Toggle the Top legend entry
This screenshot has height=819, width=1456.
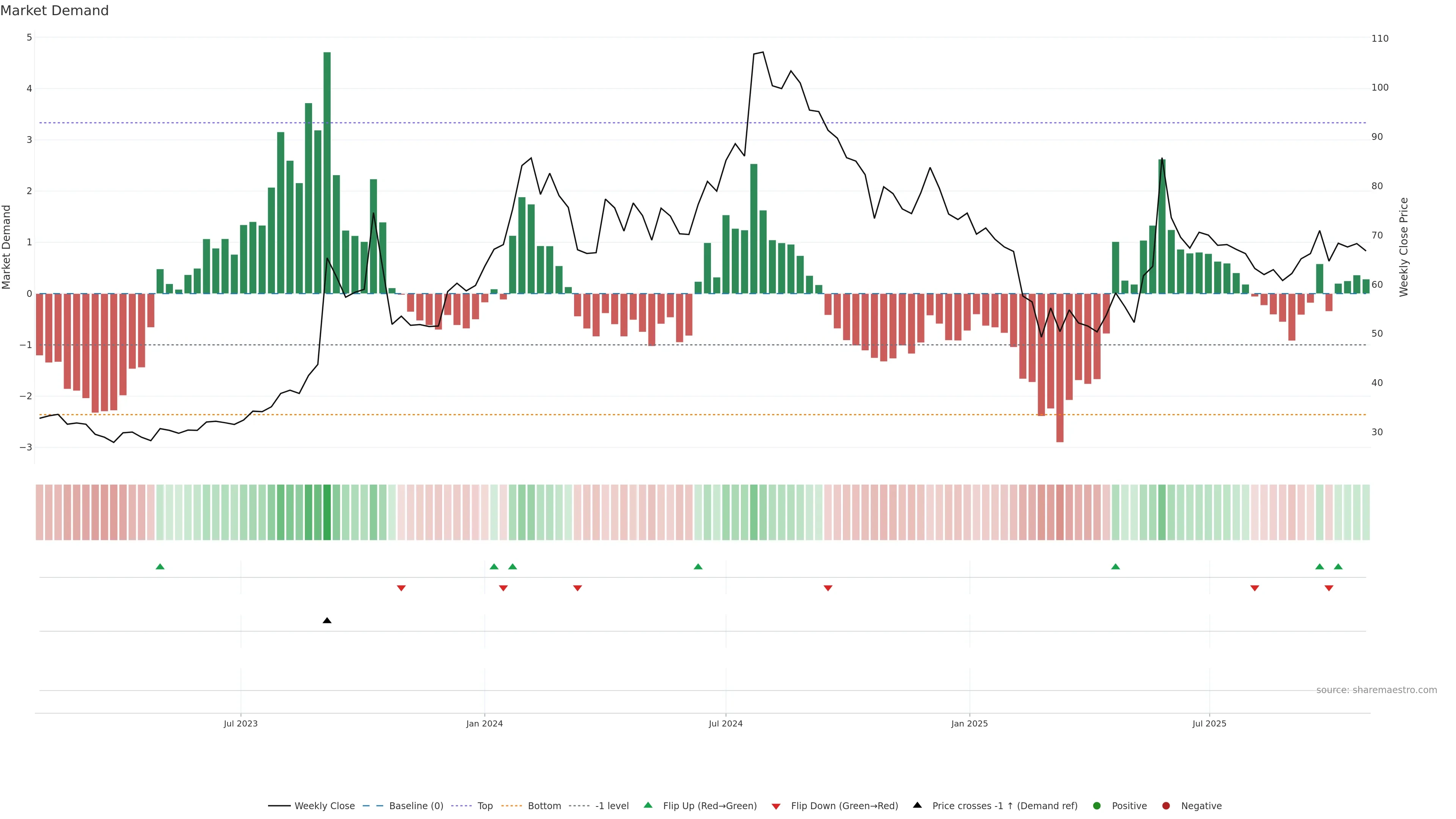point(485,806)
